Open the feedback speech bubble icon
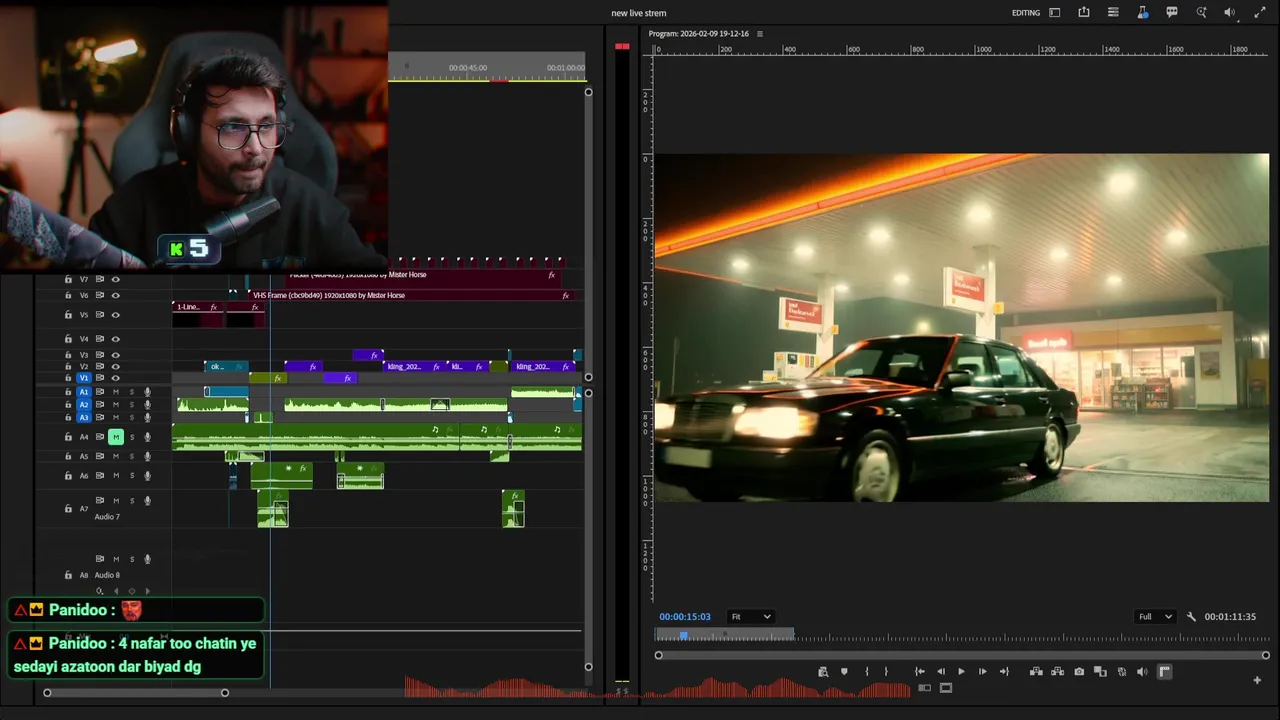The width and height of the screenshot is (1280, 720). 1172,13
